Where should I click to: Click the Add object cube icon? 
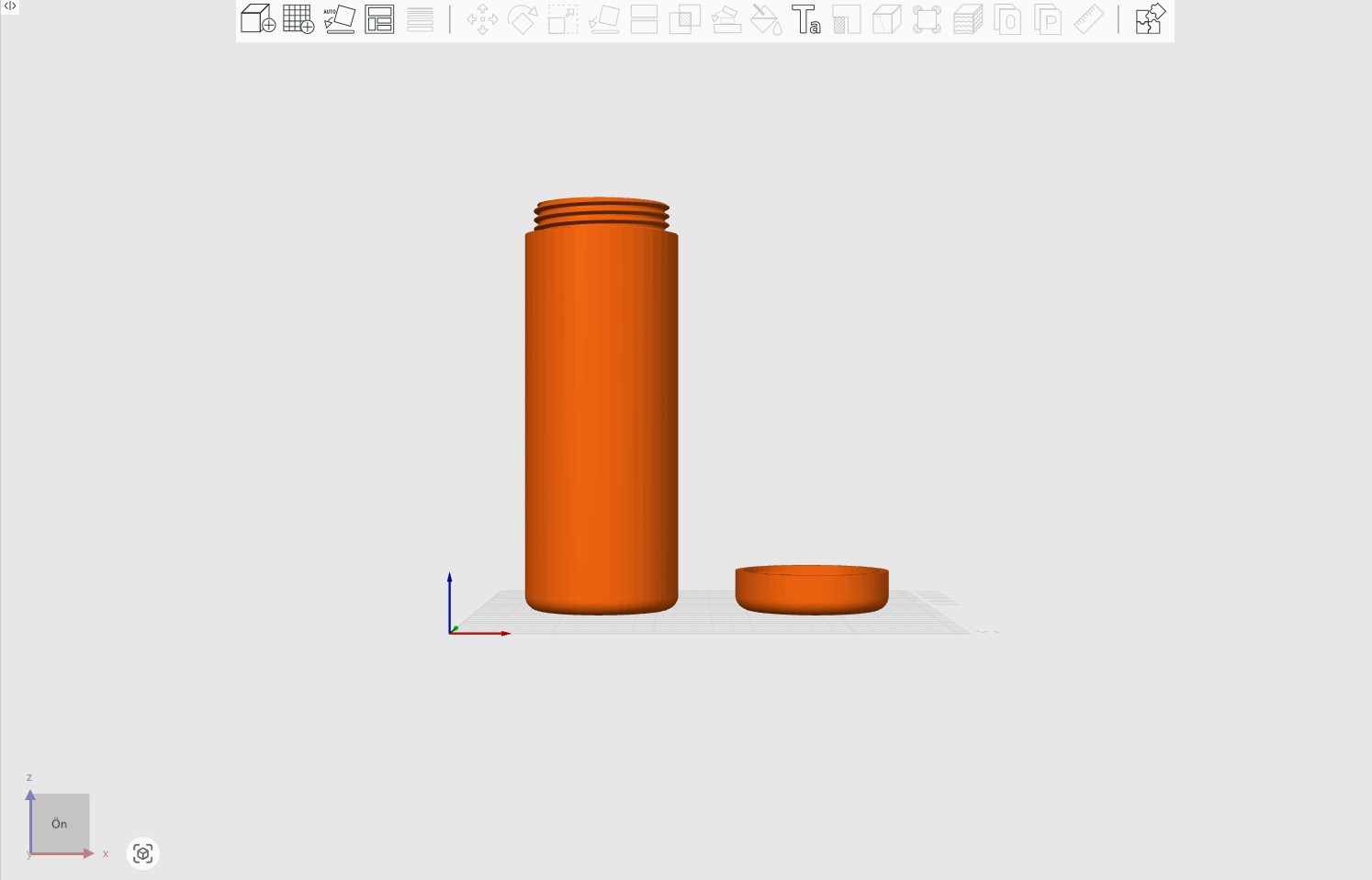coord(258,19)
